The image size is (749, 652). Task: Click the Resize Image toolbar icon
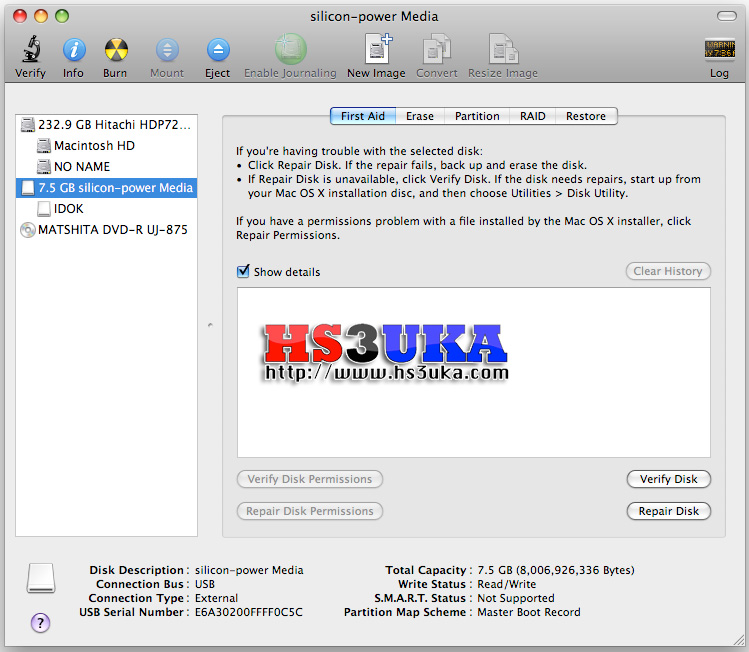pos(503,49)
